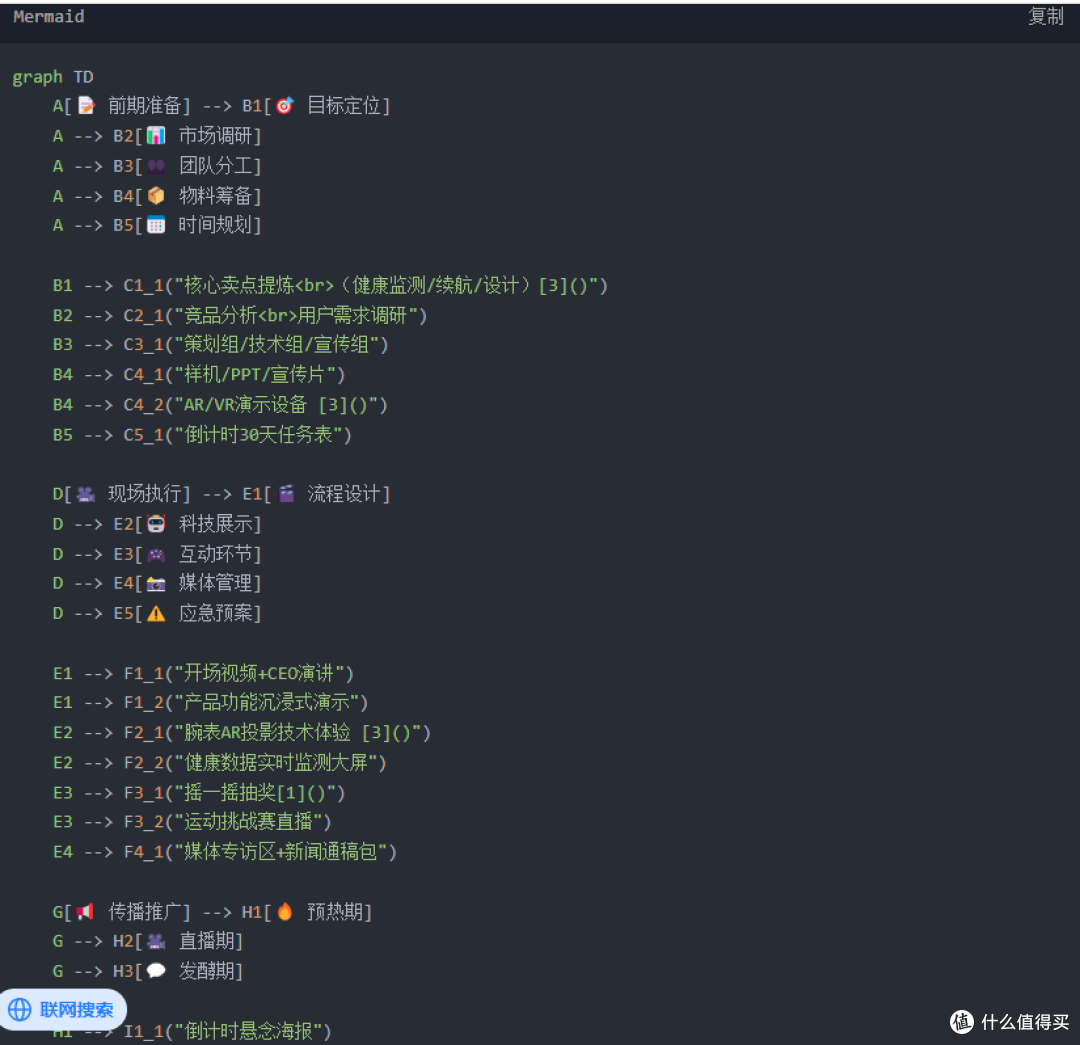Click the line 策划组/技术组/宣传组
The height and width of the screenshot is (1045, 1080).
(220, 344)
